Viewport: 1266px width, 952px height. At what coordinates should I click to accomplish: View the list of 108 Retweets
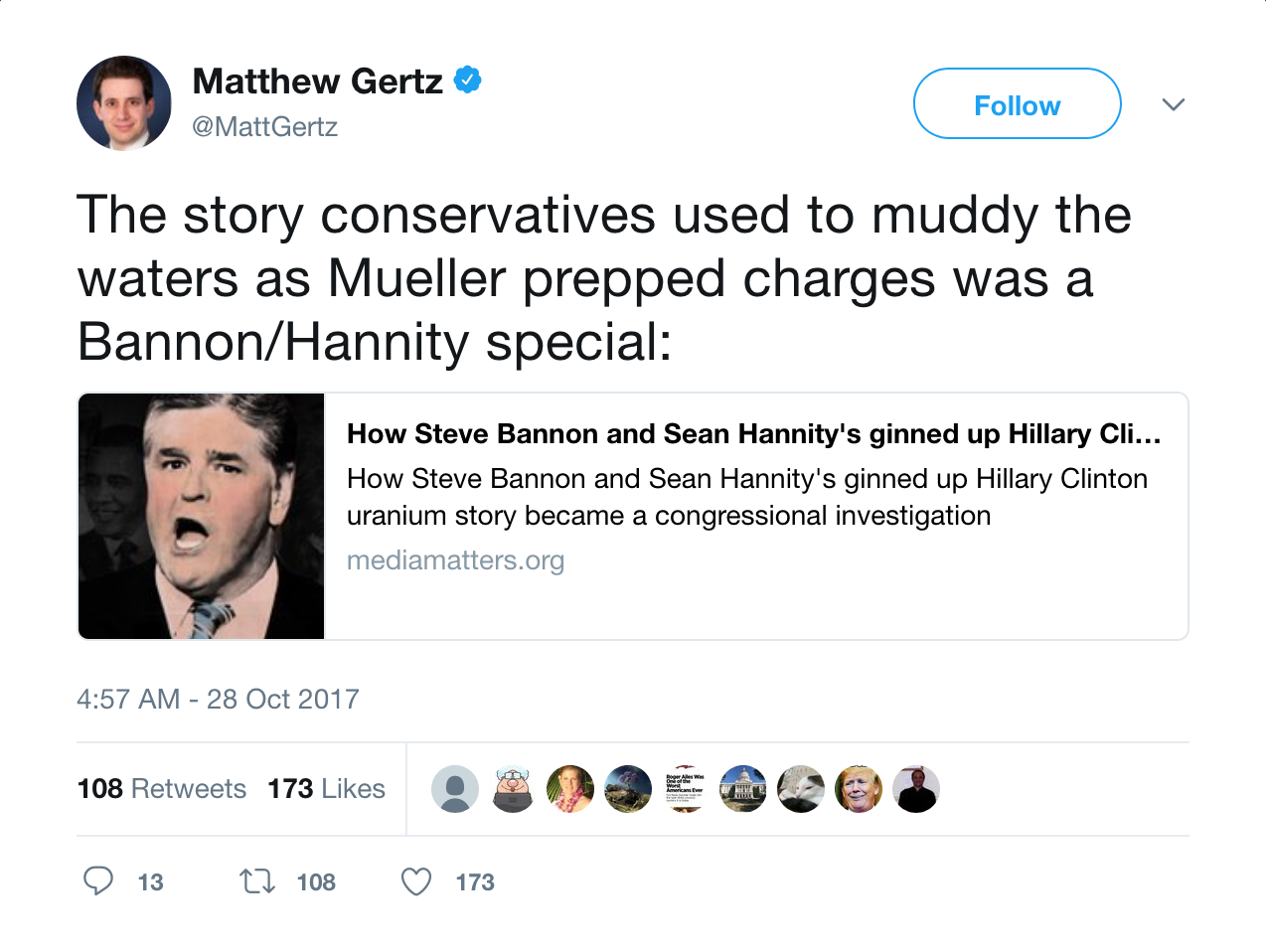click(161, 789)
